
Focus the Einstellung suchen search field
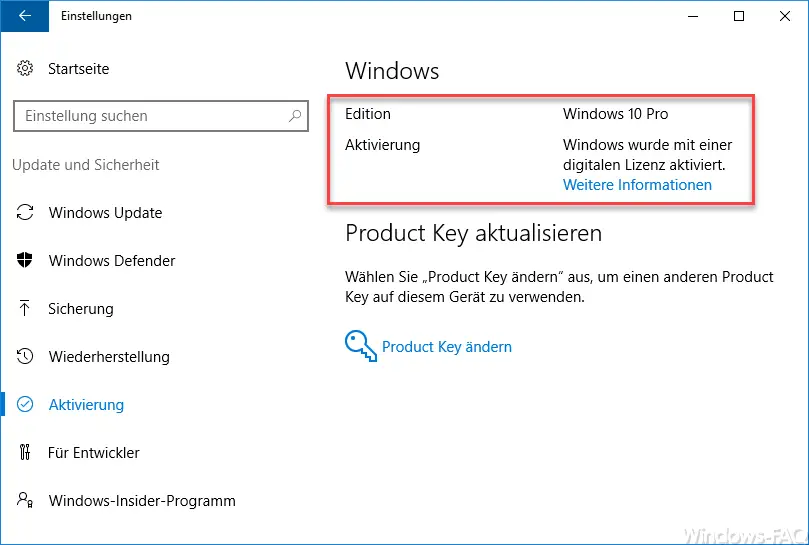[x=161, y=116]
